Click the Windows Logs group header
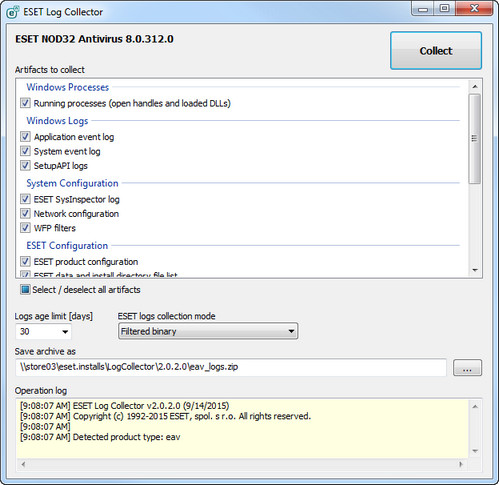 [x=57, y=121]
